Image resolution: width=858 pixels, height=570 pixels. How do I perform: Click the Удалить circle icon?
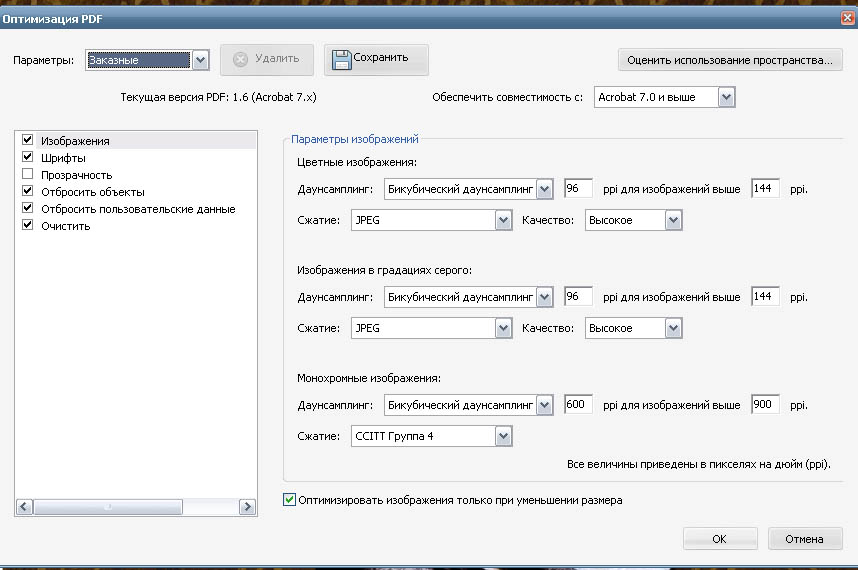(240, 59)
